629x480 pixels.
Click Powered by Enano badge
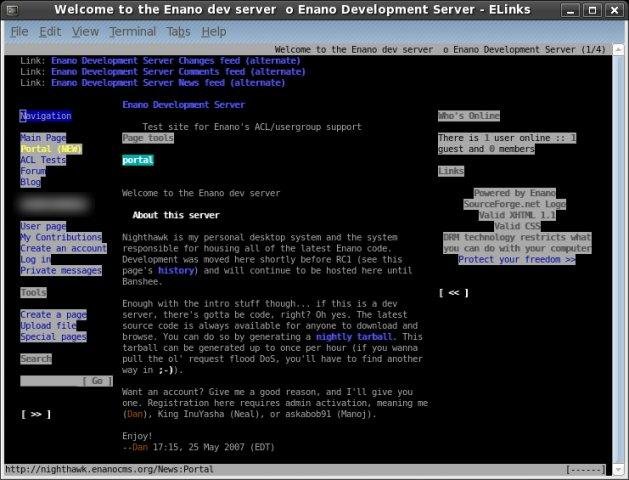[515, 193]
